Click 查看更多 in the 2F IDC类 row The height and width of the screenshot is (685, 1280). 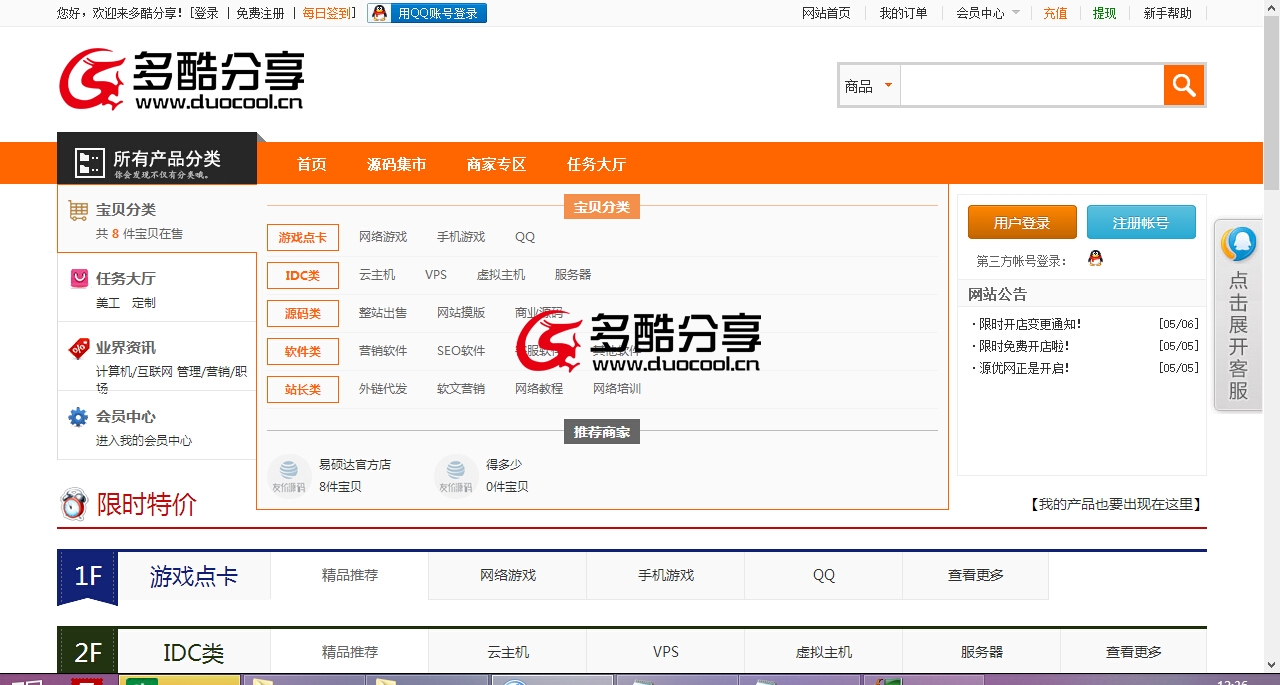(x=1134, y=652)
